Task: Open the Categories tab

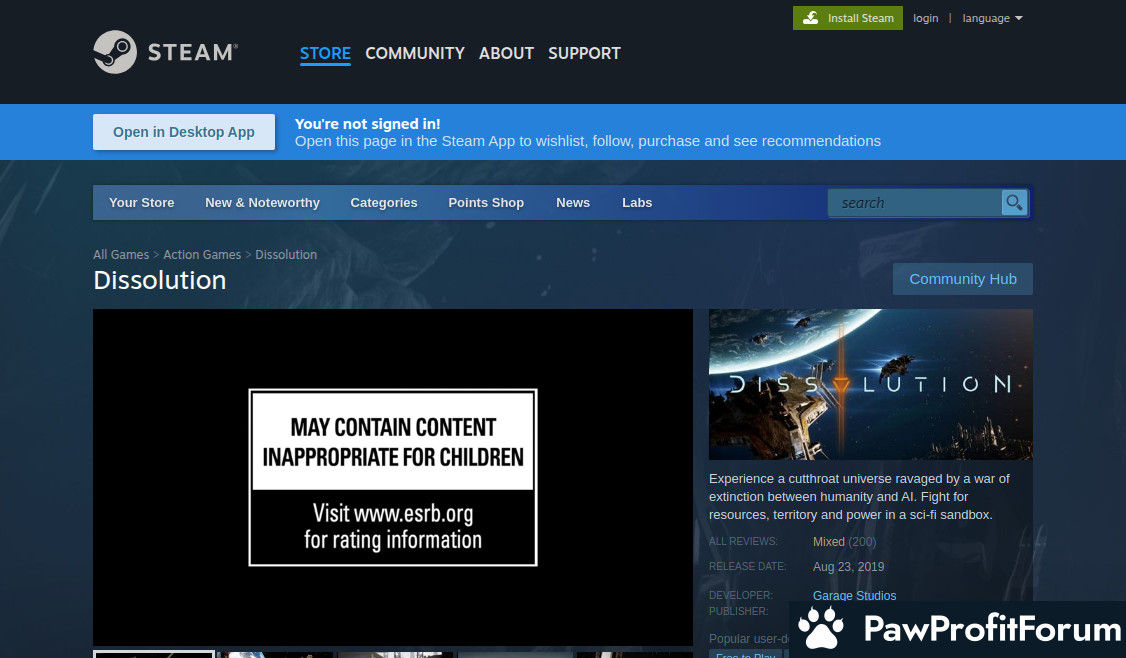Action: coord(383,203)
